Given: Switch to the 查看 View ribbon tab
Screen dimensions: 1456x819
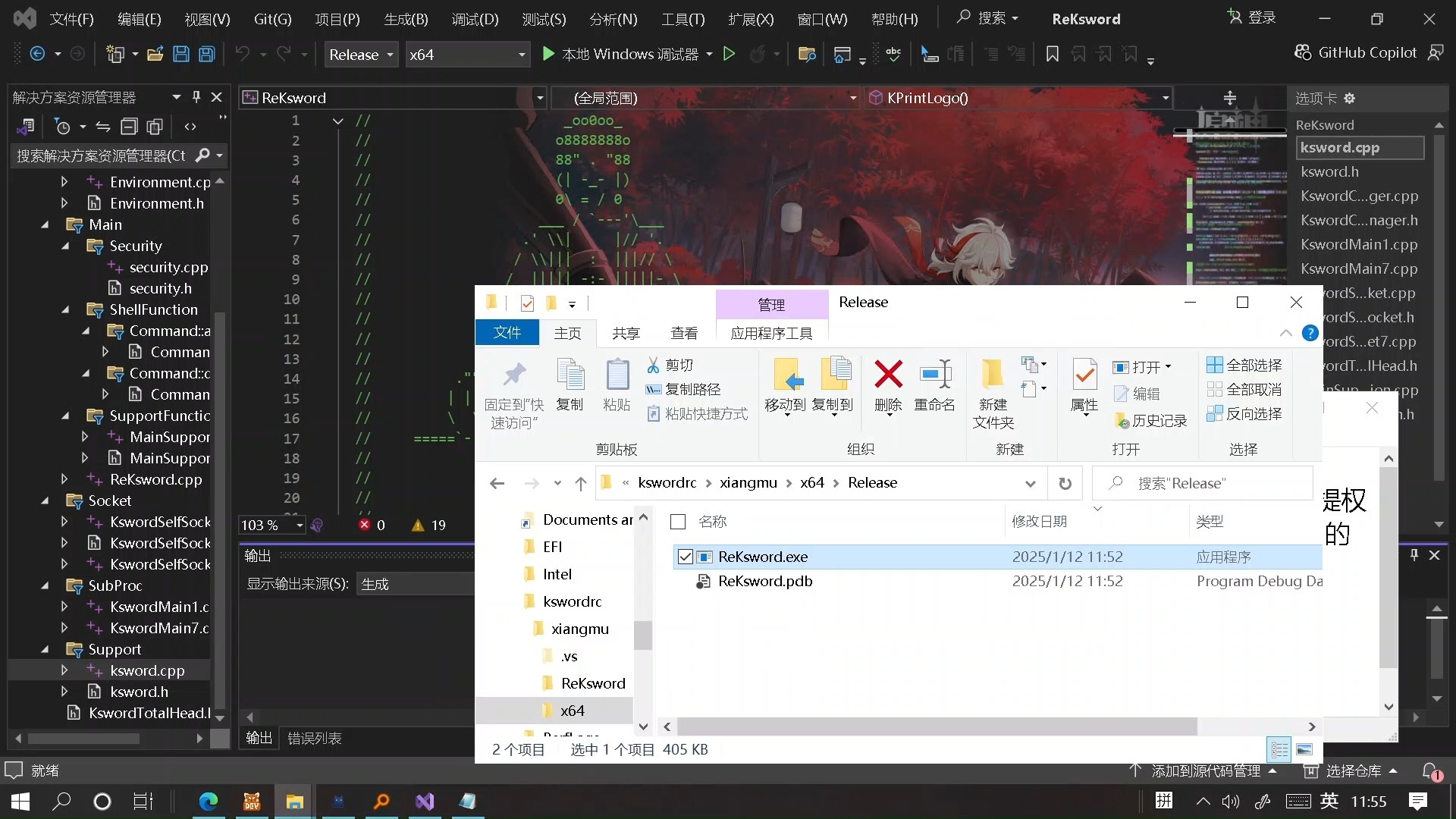Looking at the screenshot, I should (x=684, y=333).
